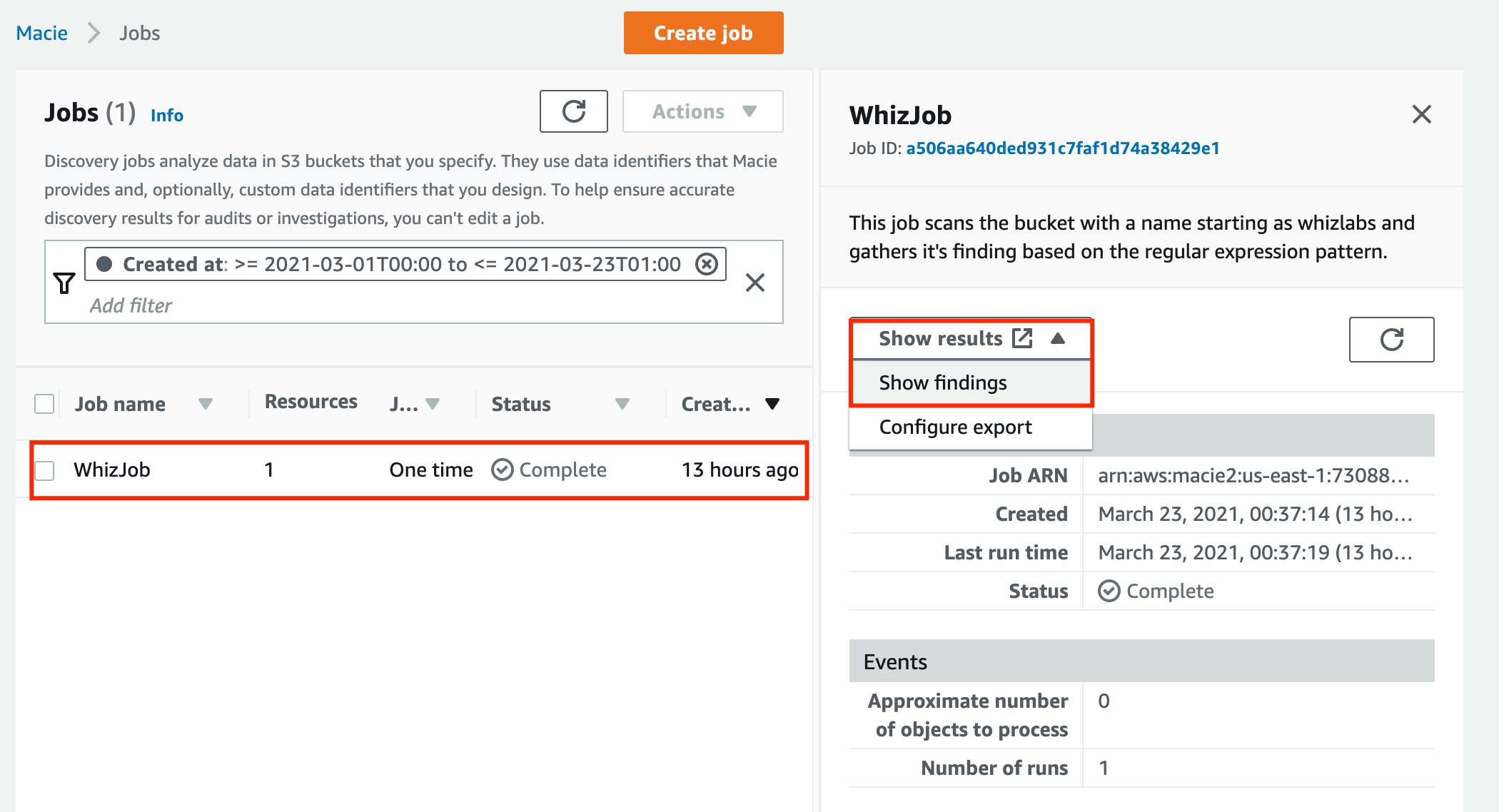
Task: Collapse the Show results dropdown arrow
Action: (x=1058, y=338)
